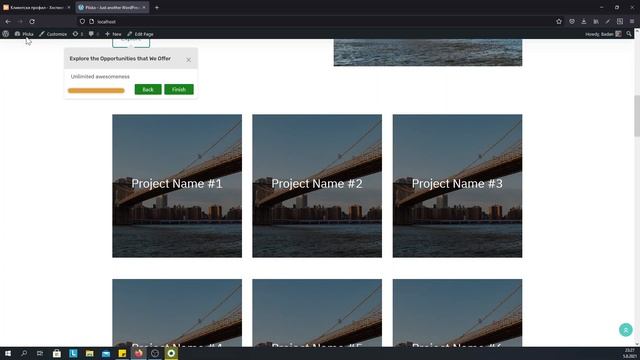Open the Howdy user account menu
The height and width of the screenshot is (360, 640).
(603, 34)
